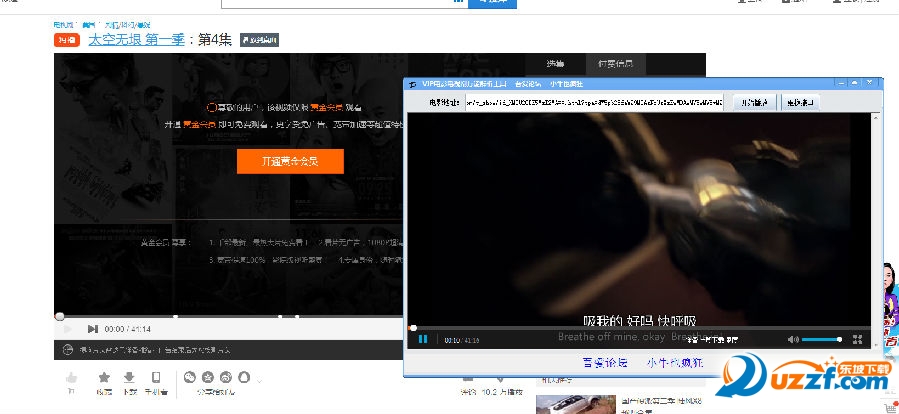The width and height of the screenshot is (899, 414).
Task: Click the dark badge after 第4集
Action: click(x=259, y=40)
